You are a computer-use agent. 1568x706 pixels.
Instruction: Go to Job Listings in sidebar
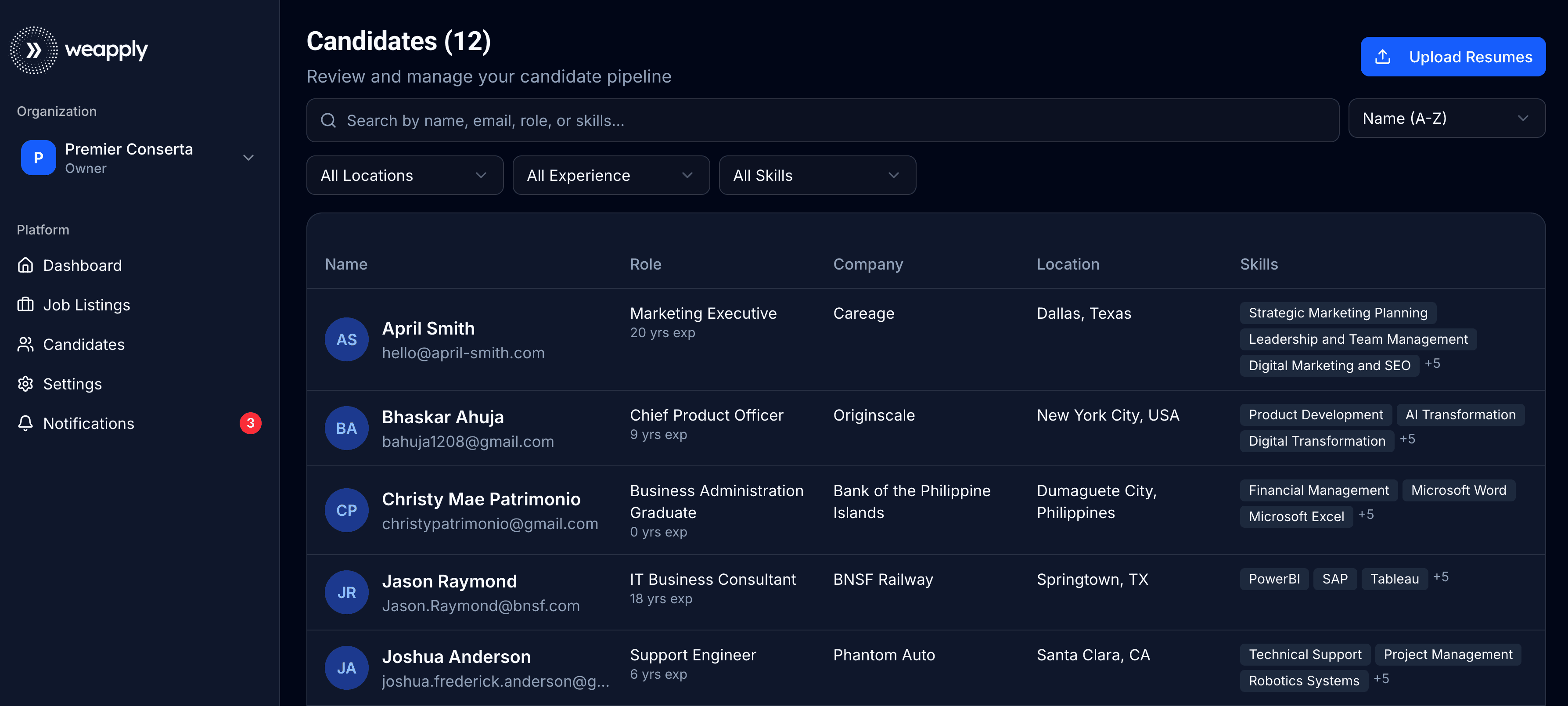86,305
